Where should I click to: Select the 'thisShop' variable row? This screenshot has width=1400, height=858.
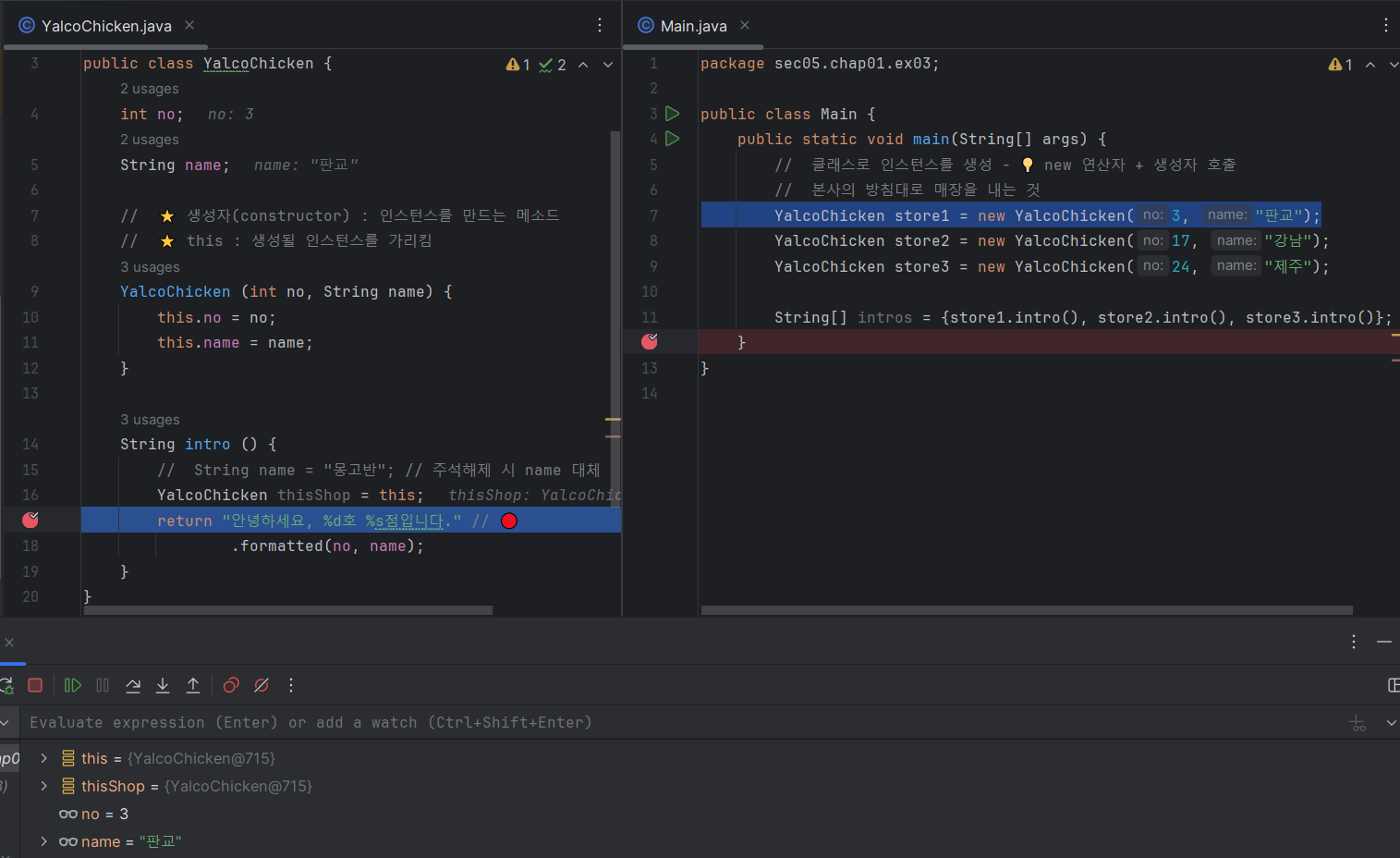tap(708, 786)
